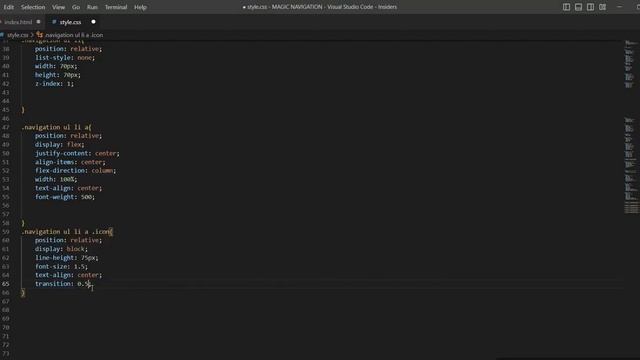640x360 pixels.
Task: Click unsaved dot on style.css tab
Action: click(x=93, y=22)
